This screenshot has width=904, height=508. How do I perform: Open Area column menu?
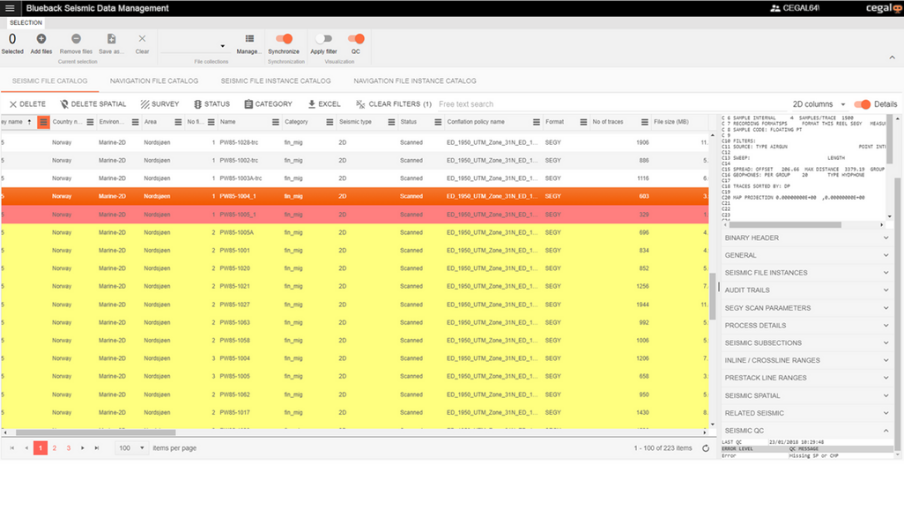coord(178,122)
